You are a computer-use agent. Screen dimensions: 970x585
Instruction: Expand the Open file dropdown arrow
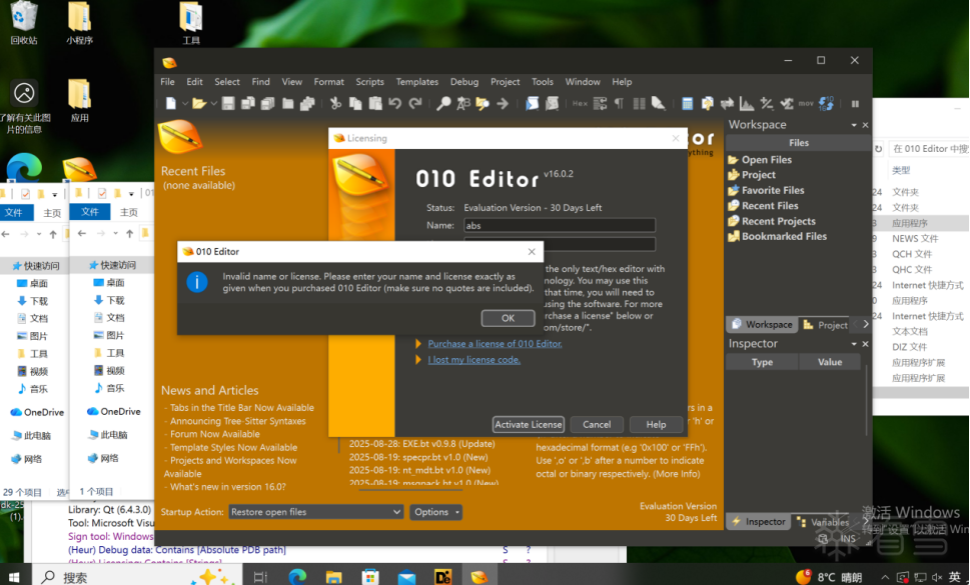click(213, 104)
